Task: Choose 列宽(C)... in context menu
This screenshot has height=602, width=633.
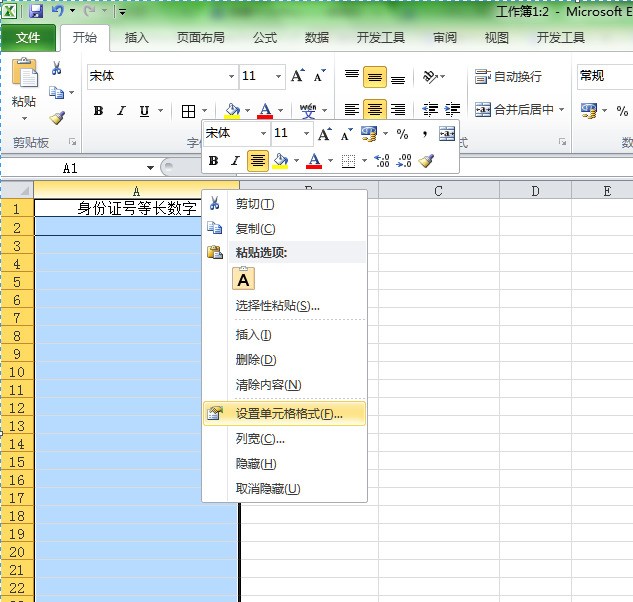Action: click(285, 438)
